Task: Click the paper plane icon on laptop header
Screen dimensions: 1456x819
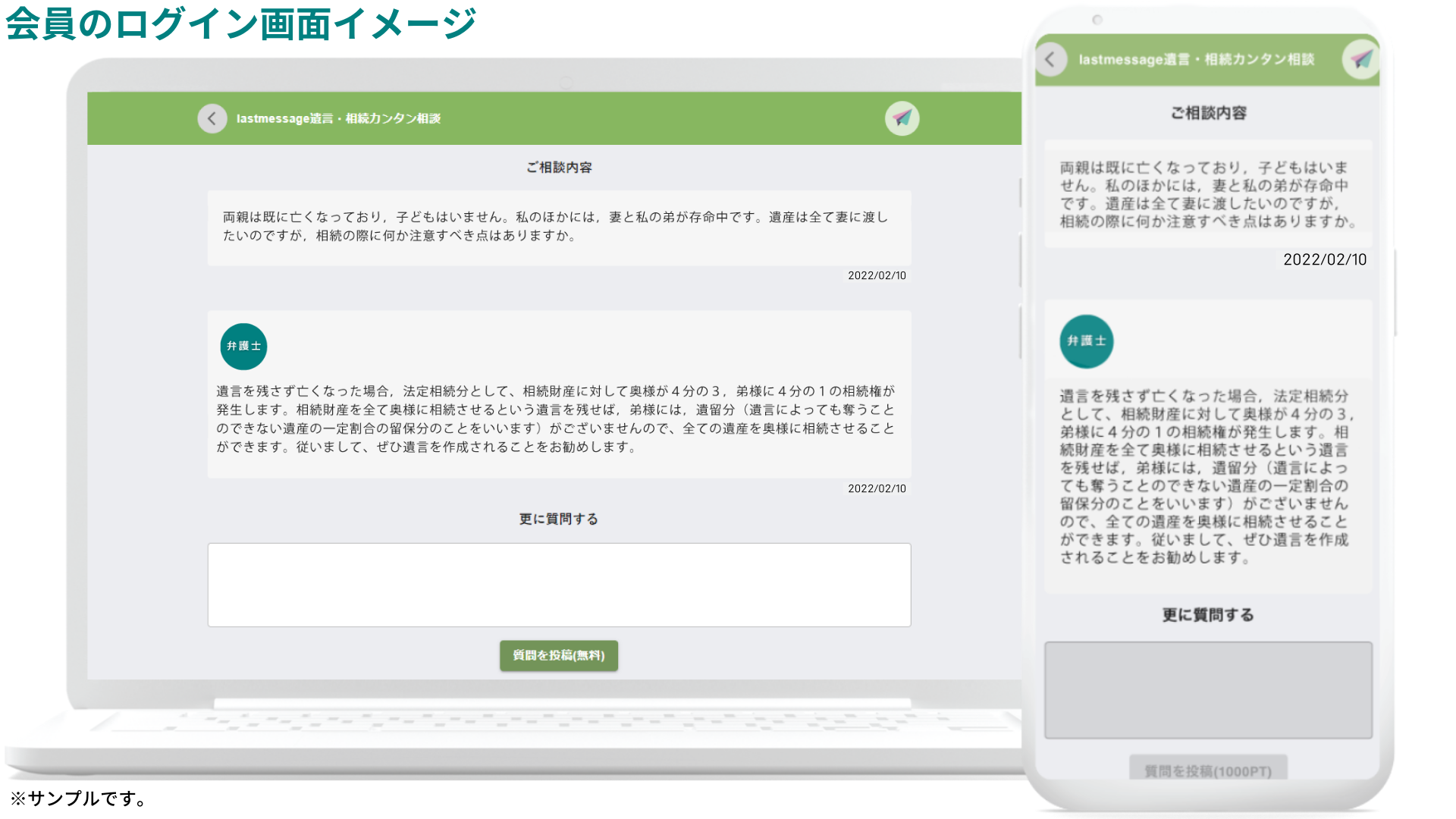Action: click(902, 118)
